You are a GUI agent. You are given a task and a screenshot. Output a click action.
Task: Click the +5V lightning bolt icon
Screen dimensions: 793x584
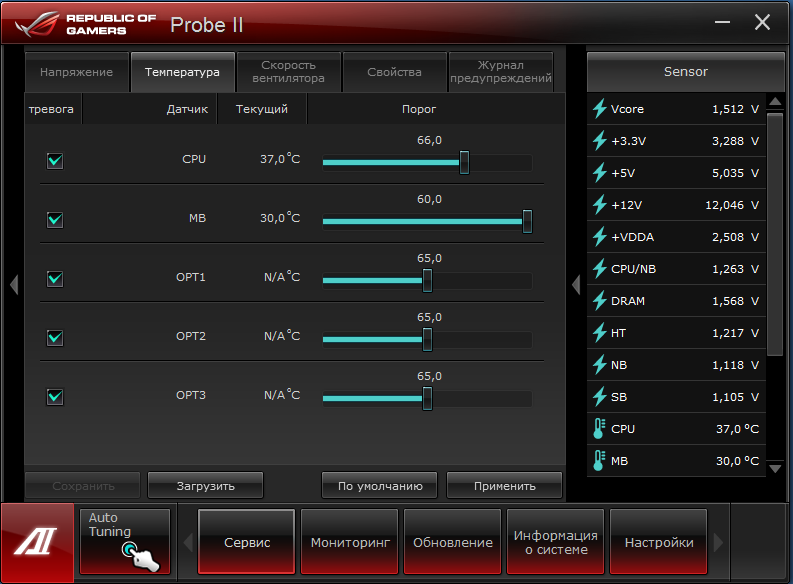tap(600, 173)
